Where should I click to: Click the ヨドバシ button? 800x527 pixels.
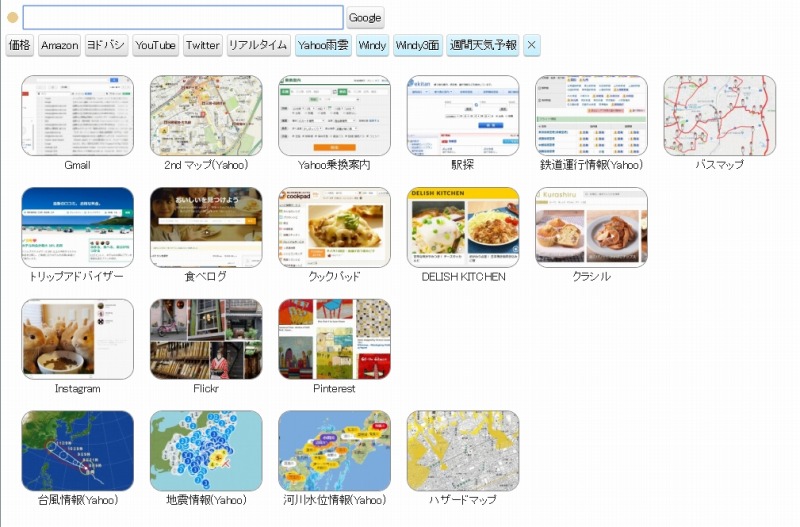point(106,45)
